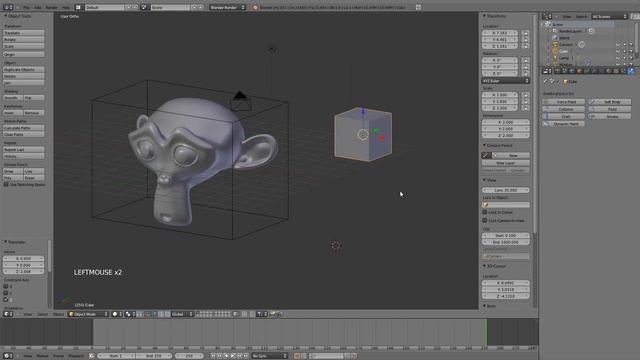Open the Scene properties tab icon
This screenshot has width=640, height=360.
[x=564, y=71]
